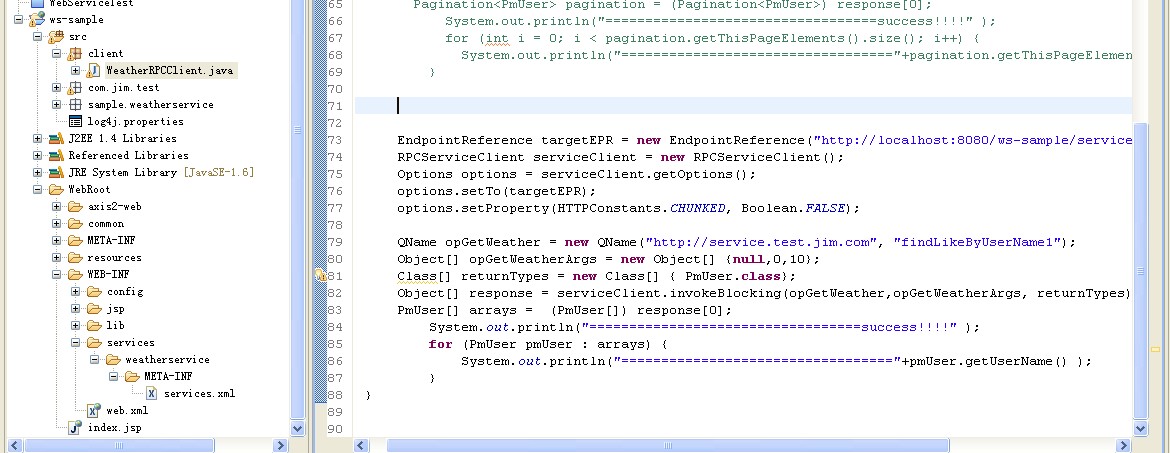This screenshot has height=453, width=1170.
Task: Click warning marker on line 81
Action: [x=321, y=275]
